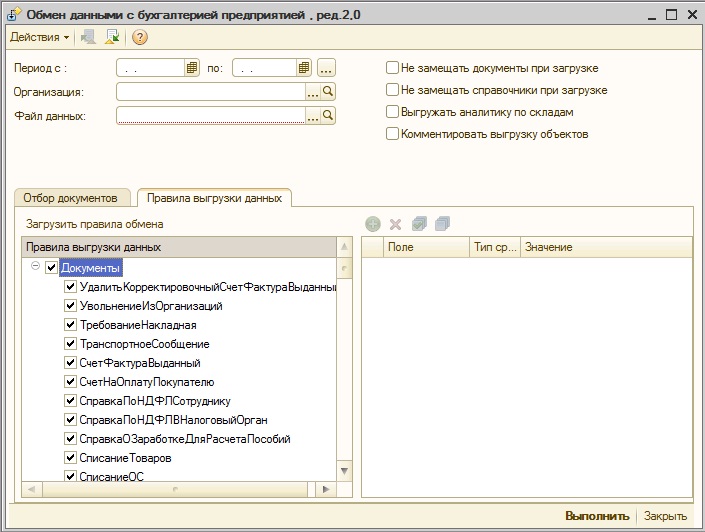Switch to Отбор документов tab
The width and height of the screenshot is (705, 532).
click(72, 197)
